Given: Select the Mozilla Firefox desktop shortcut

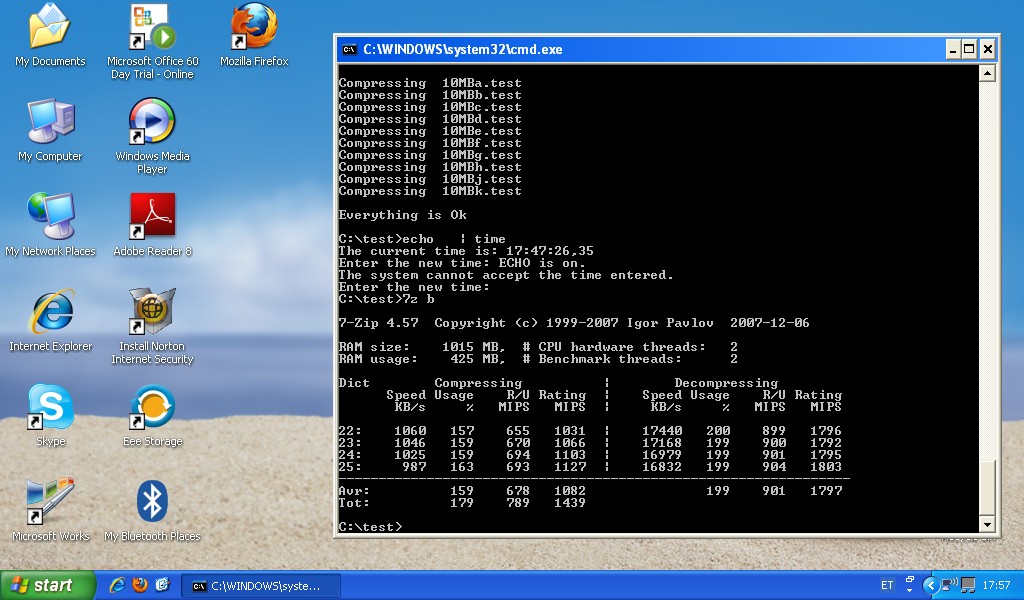Looking at the screenshot, I should [254, 36].
